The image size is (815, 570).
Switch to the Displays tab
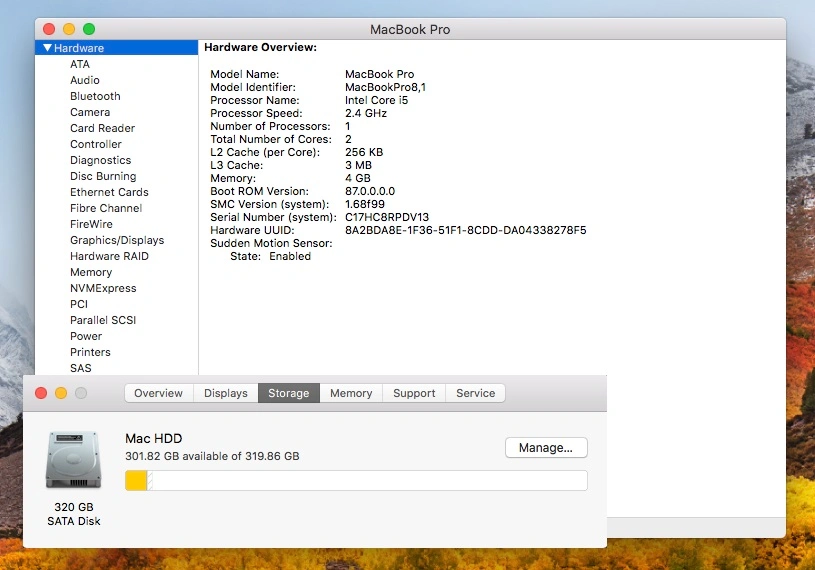click(x=226, y=393)
